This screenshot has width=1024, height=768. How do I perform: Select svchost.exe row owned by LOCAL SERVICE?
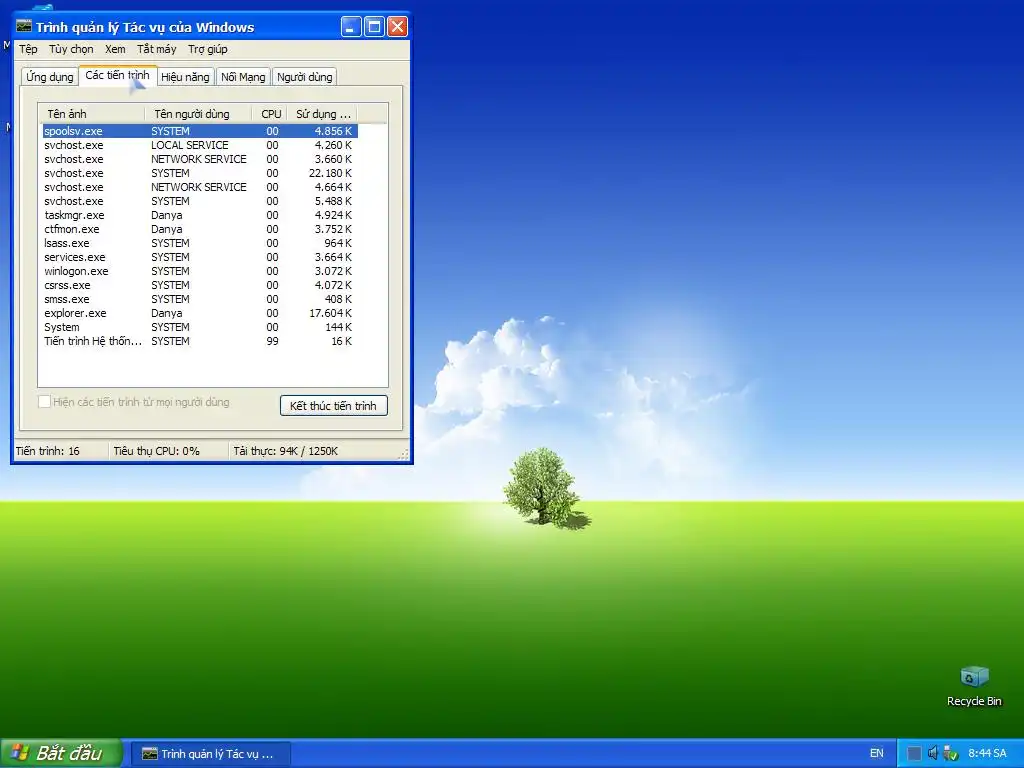click(x=199, y=145)
